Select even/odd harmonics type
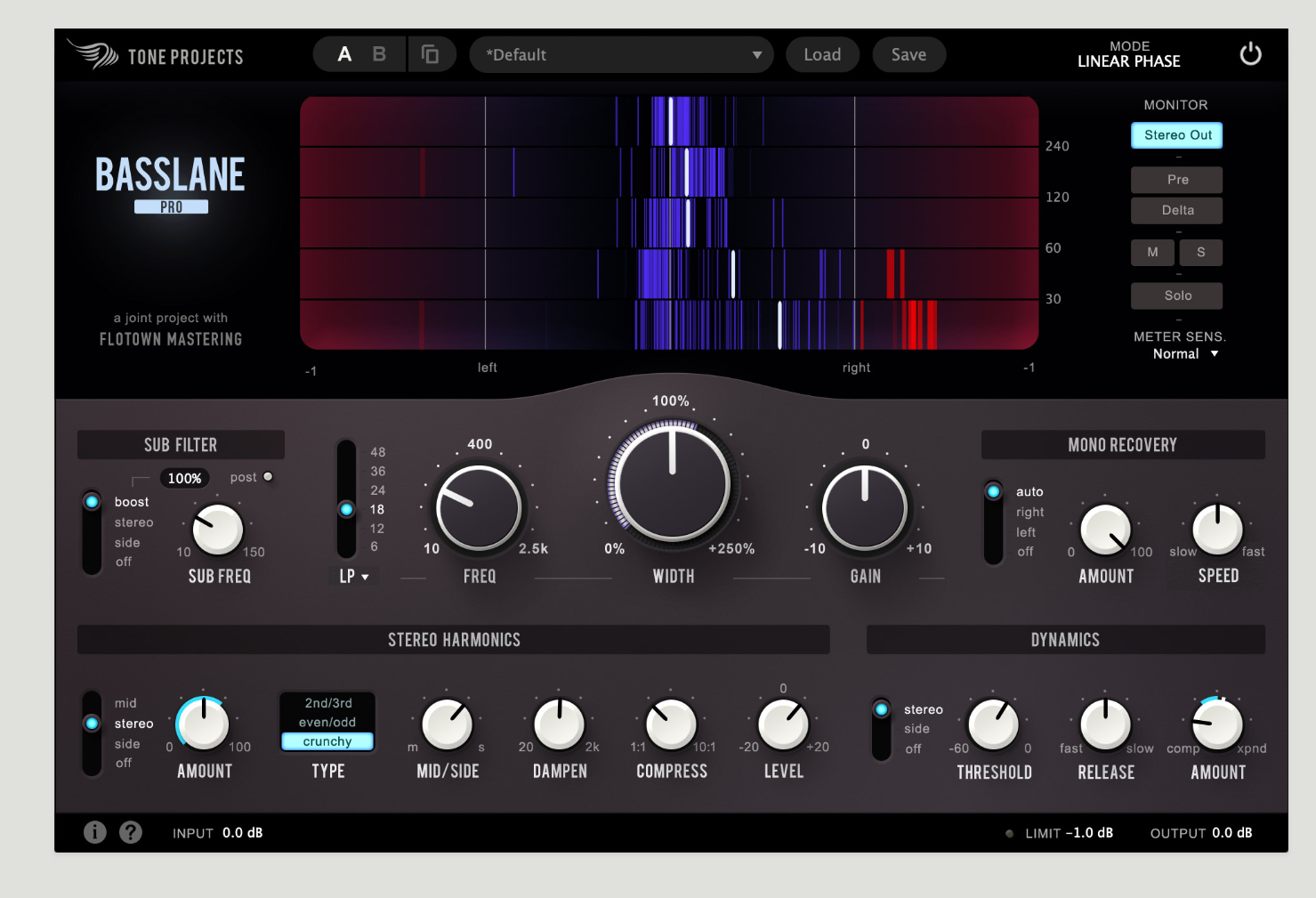1316x898 pixels. click(327, 722)
